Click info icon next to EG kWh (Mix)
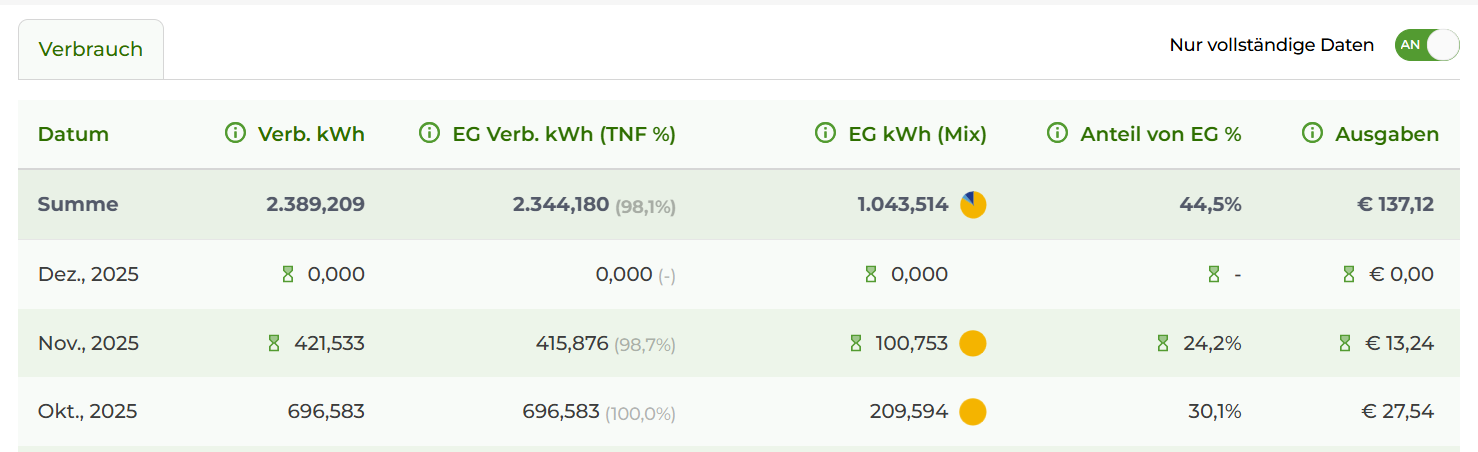 point(826,134)
